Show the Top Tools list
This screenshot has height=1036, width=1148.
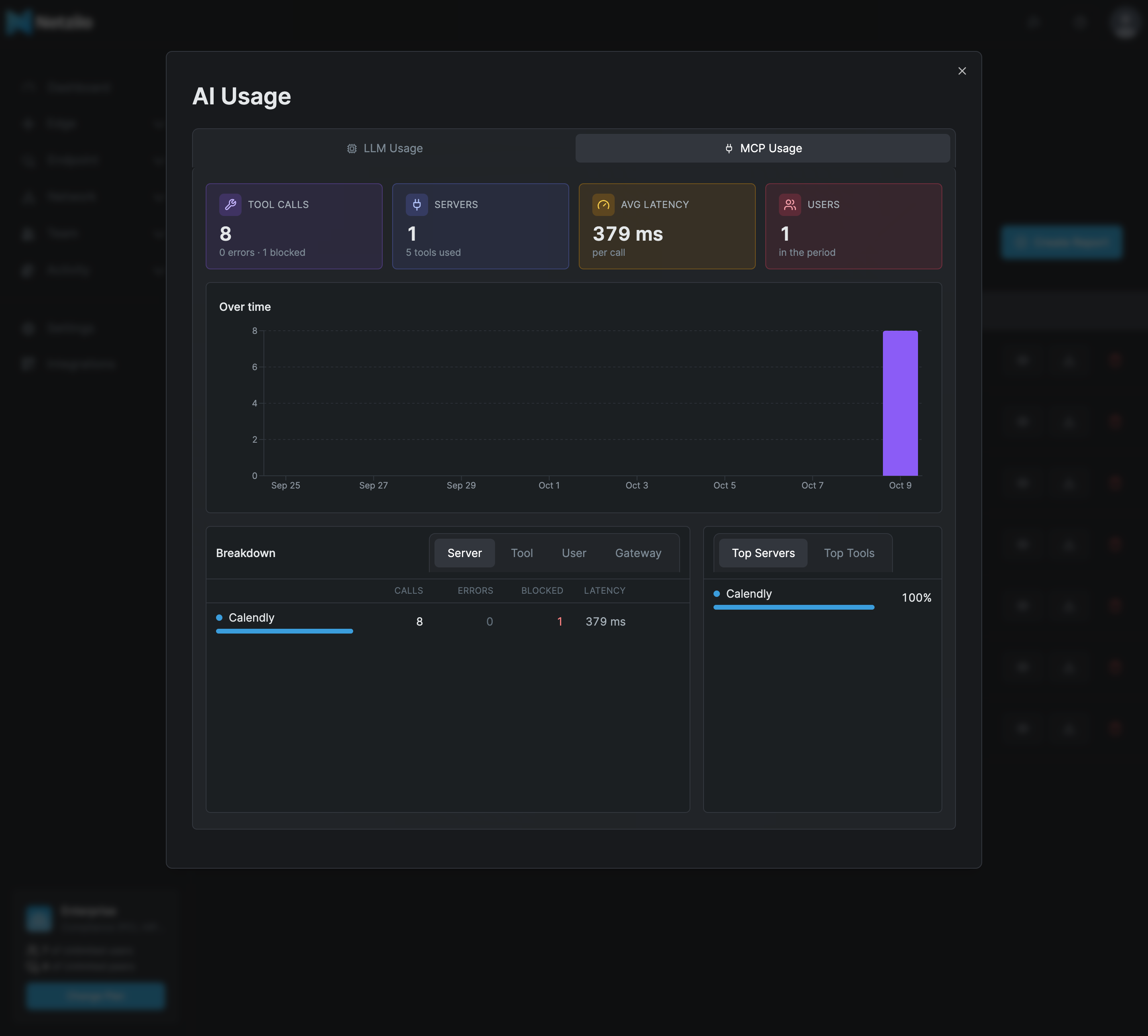[849, 553]
